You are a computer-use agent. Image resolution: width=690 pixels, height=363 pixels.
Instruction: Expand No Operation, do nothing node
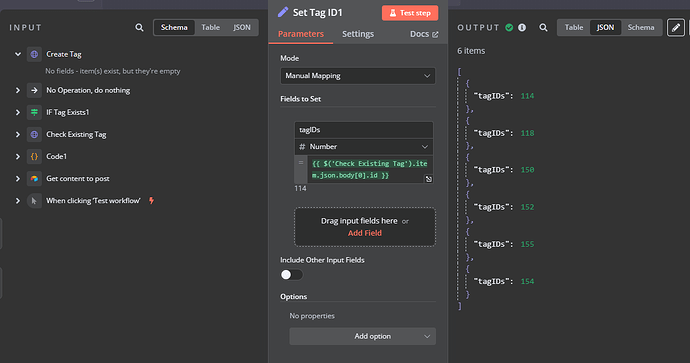18,90
